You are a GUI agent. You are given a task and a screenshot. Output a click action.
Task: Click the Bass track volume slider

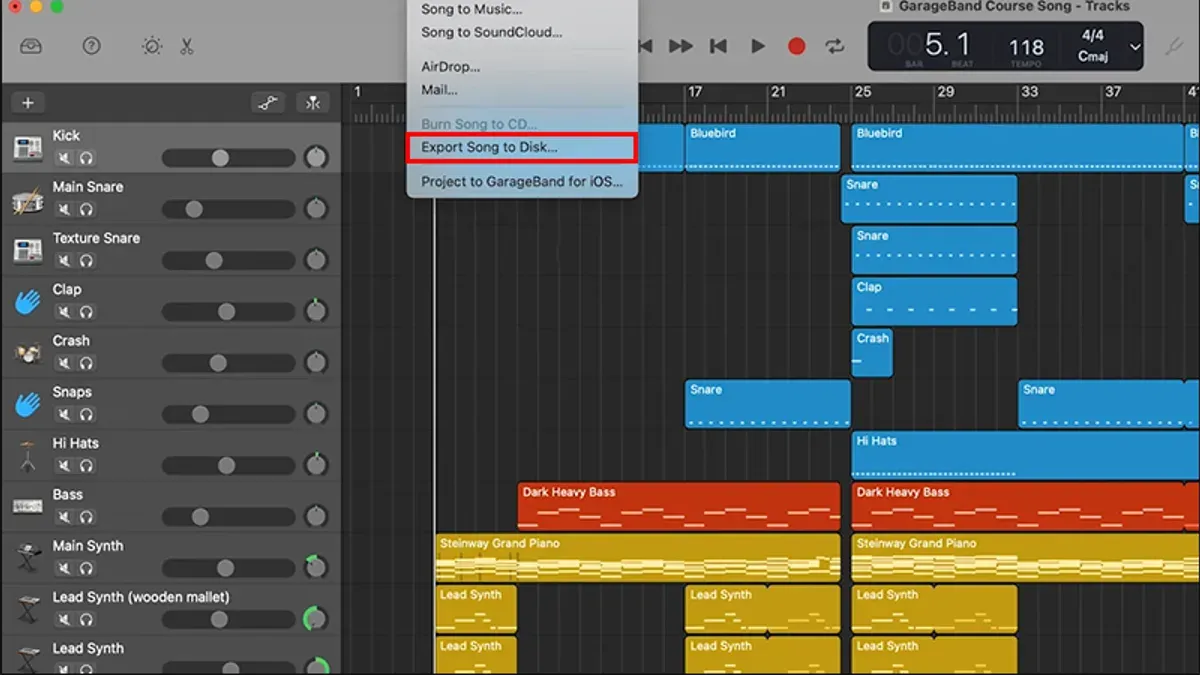pos(228,517)
